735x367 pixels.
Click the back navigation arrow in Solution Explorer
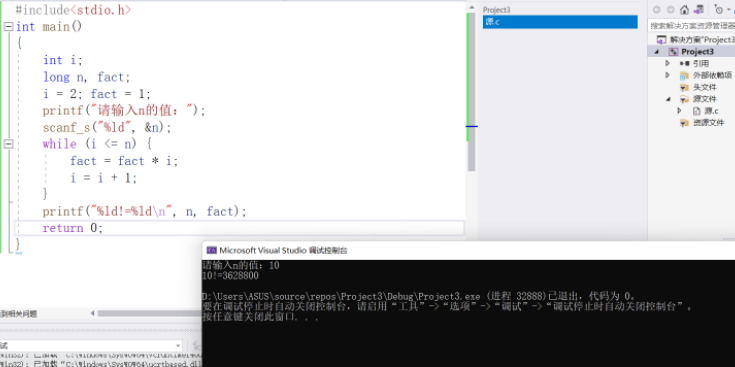click(x=657, y=9)
